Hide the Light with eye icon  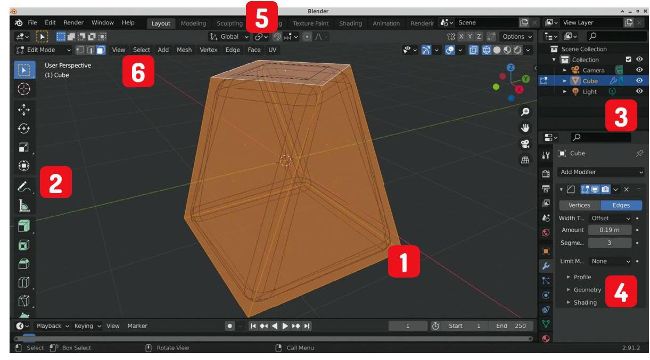(639, 92)
